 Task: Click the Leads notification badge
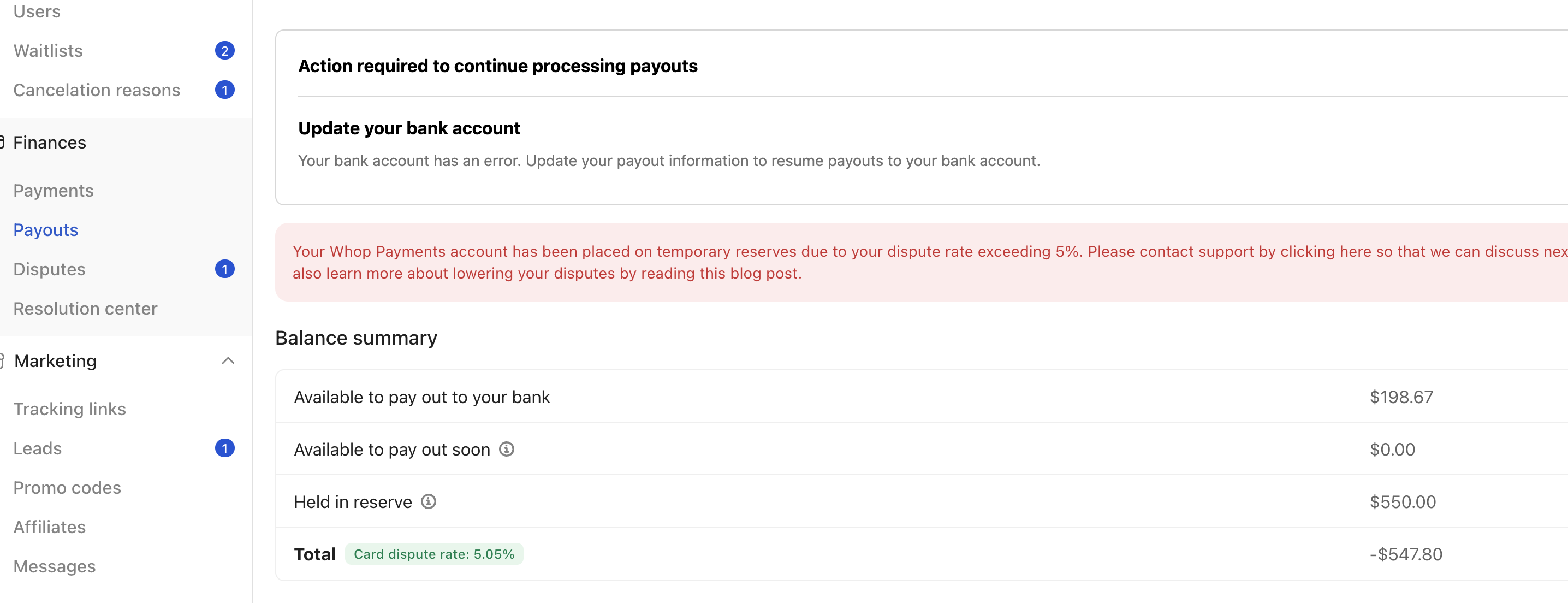(224, 448)
